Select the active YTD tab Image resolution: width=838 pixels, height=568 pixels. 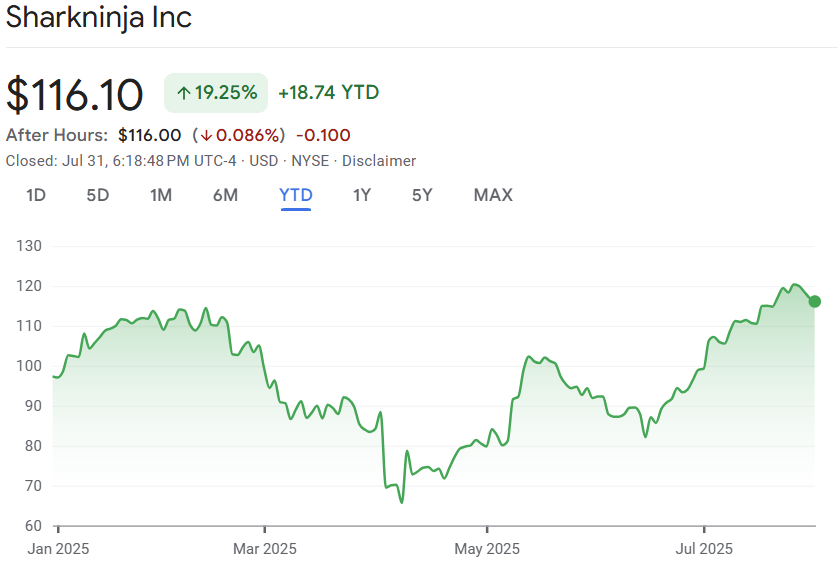pos(296,195)
